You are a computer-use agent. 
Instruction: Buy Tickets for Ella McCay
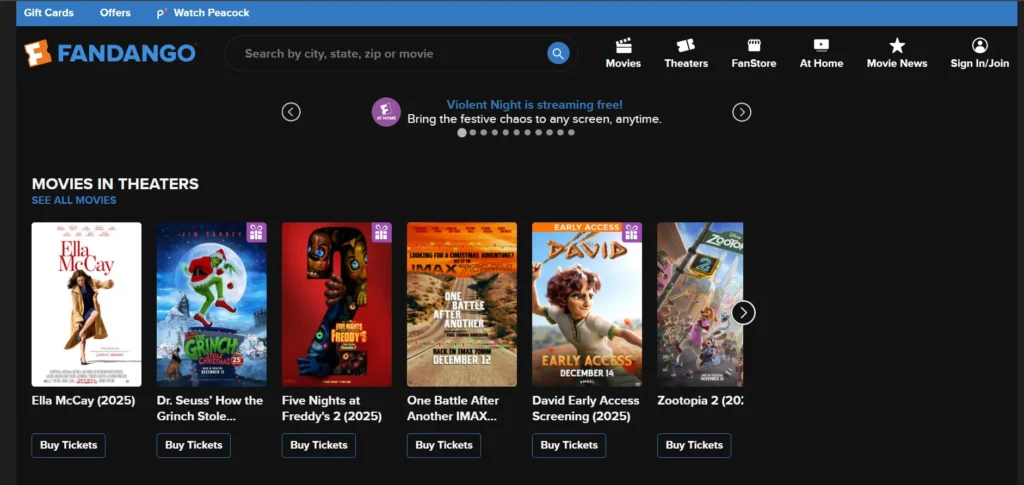(69, 445)
